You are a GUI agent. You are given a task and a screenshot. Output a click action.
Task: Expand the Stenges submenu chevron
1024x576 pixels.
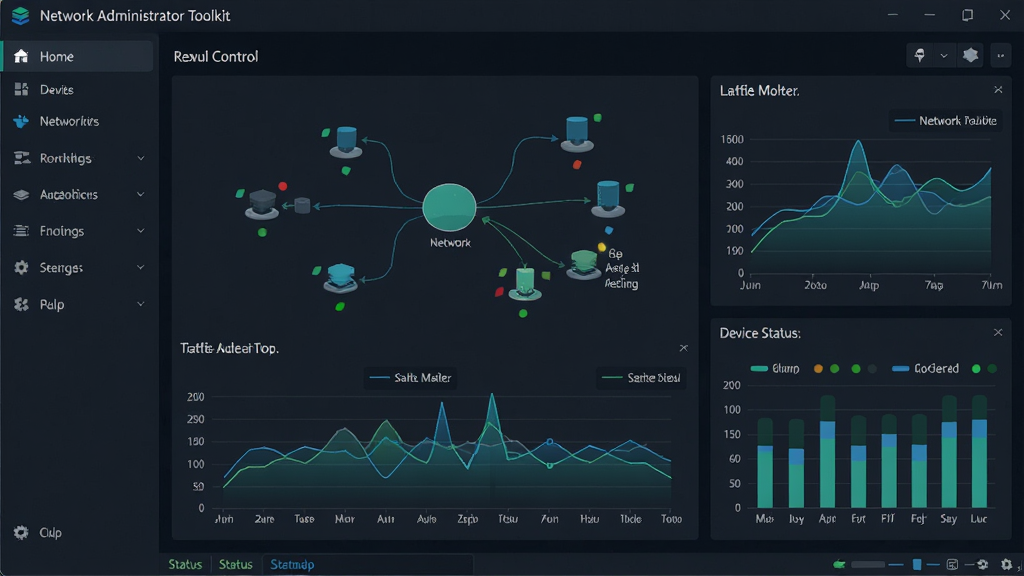pyautogui.click(x=140, y=268)
